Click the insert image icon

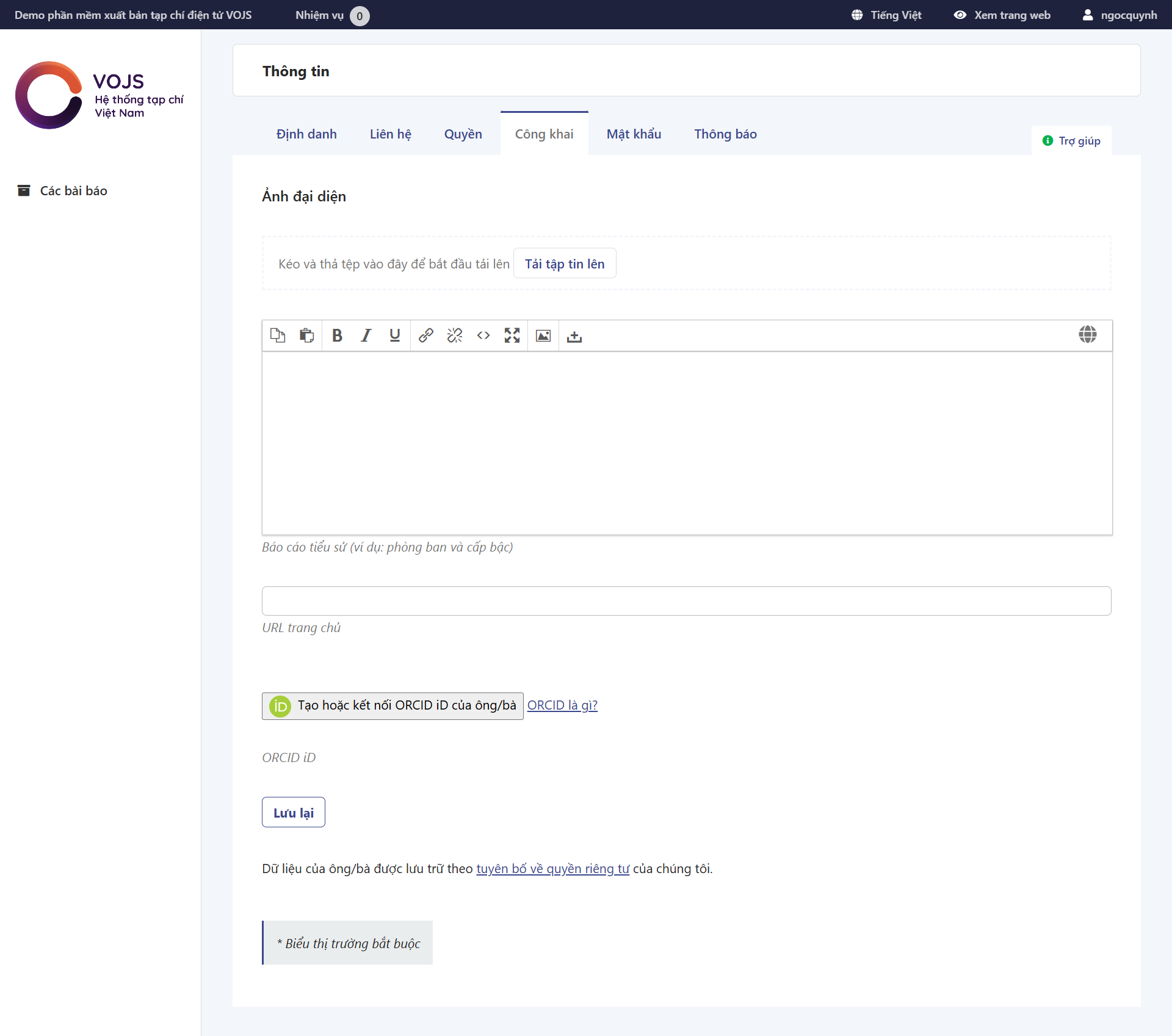coord(543,336)
